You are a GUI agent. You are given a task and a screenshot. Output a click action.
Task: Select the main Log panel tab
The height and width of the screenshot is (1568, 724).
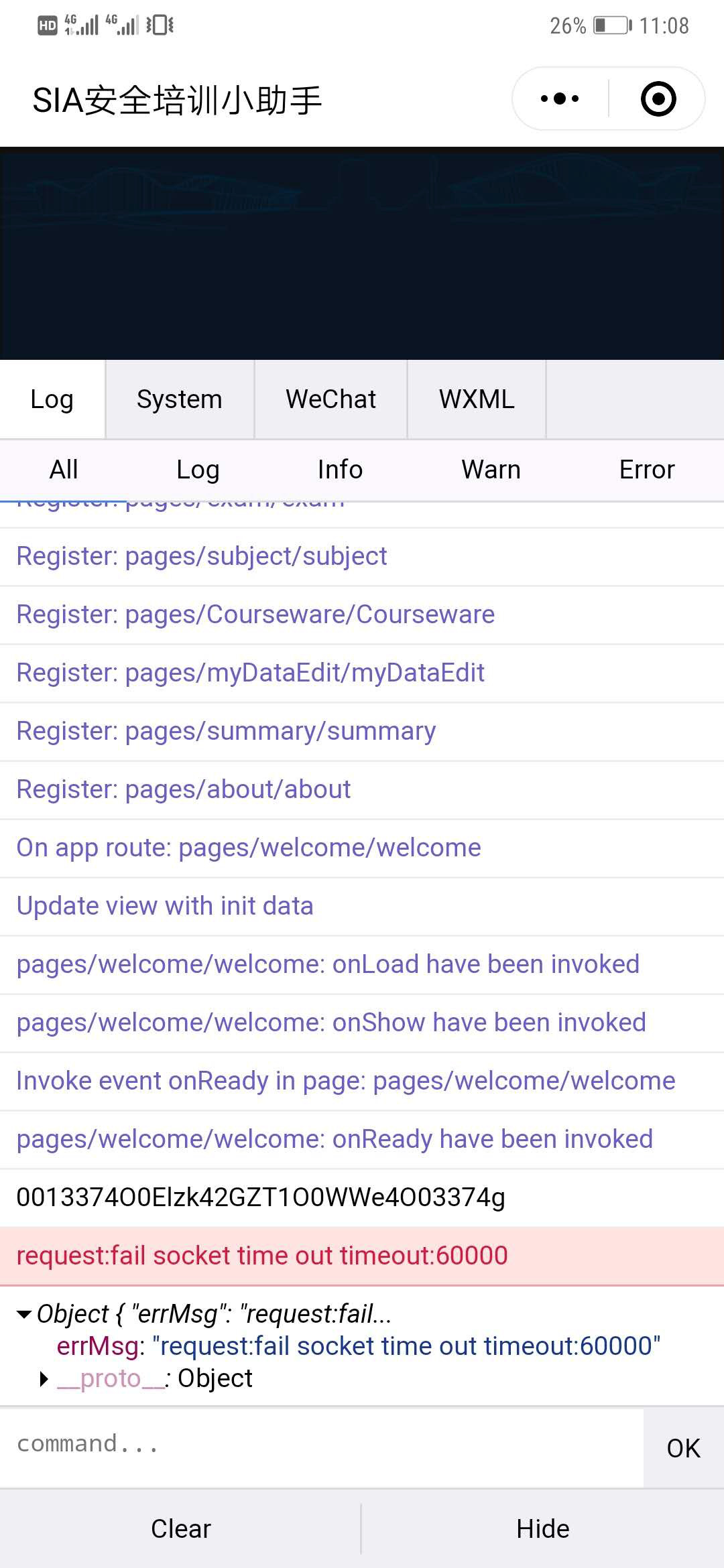pyautogui.click(x=52, y=399)
